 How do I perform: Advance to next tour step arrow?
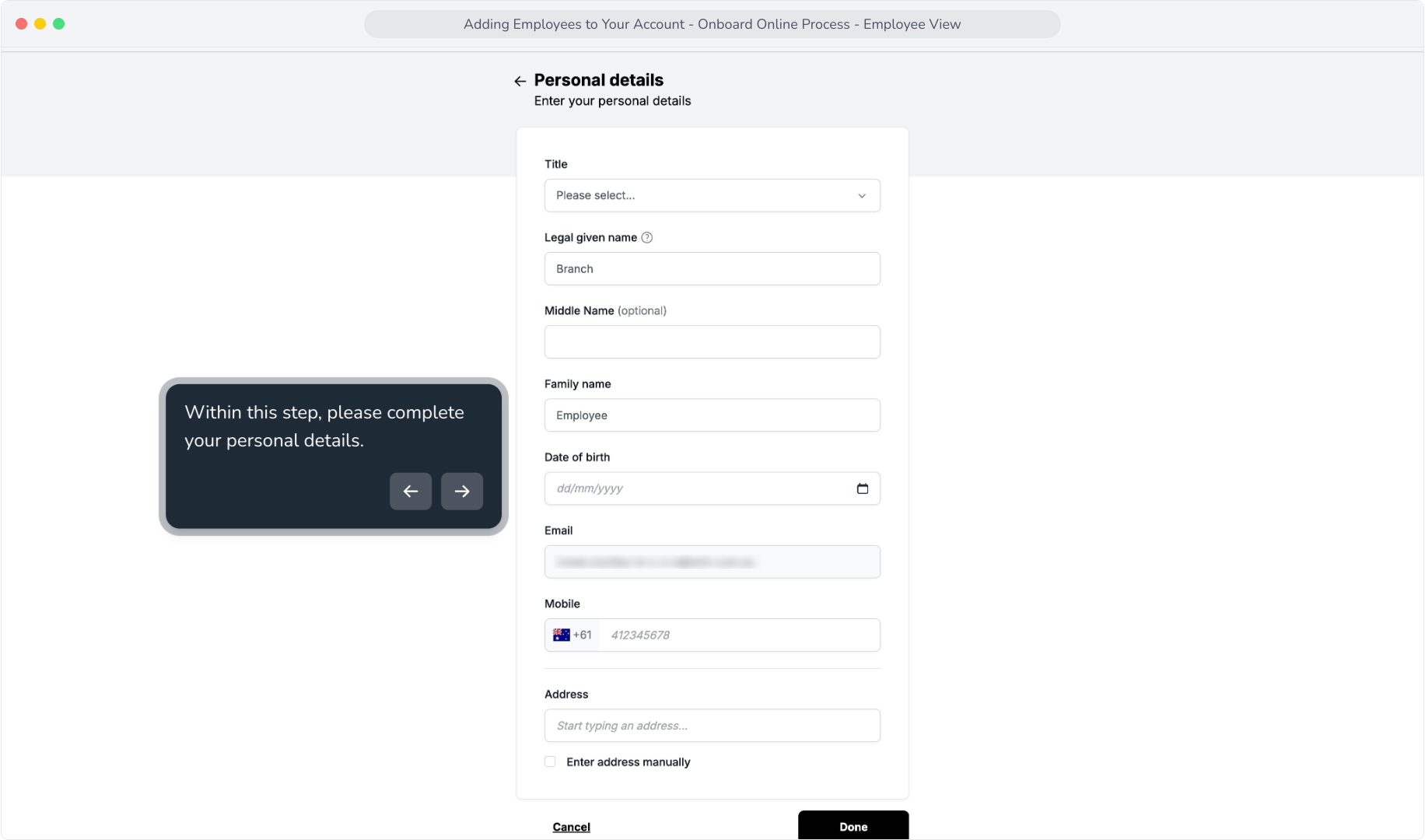(x=462, y=492)
